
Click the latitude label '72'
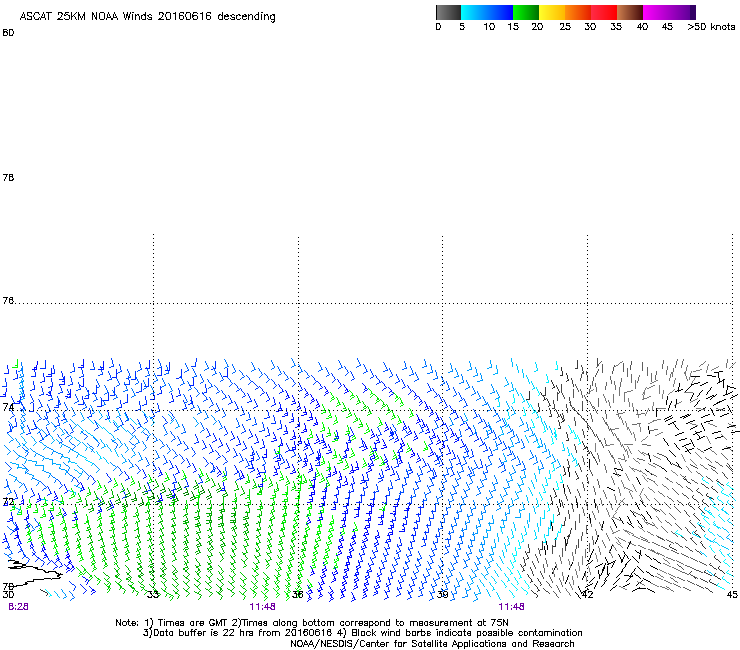pos(8,502)
